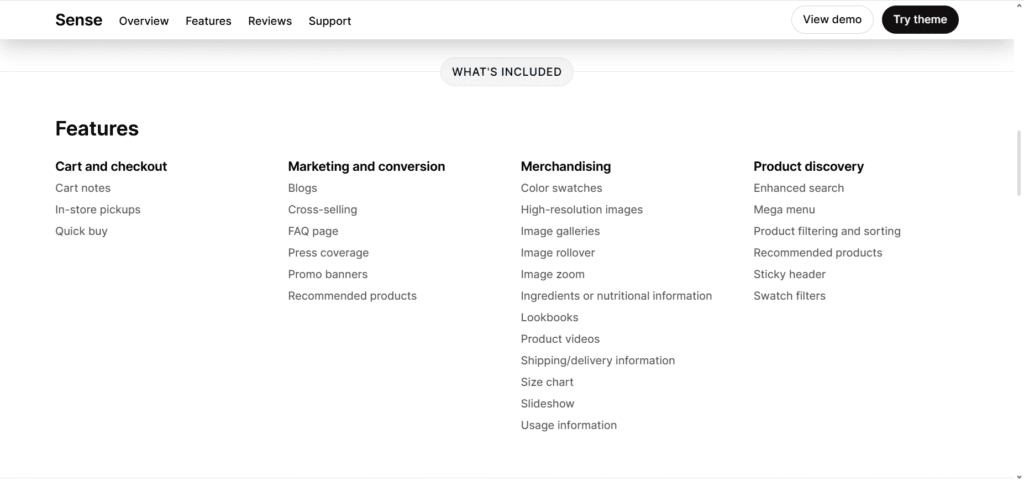Click the What's Included pill label
Screen dimensions: 1024x481
point(507,72)
